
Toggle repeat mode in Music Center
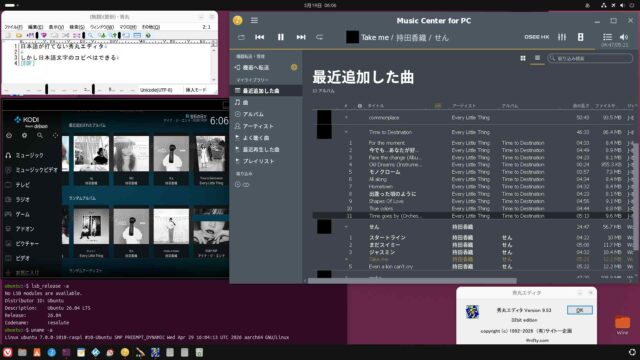pyautogui.click(x=320, y=37)
